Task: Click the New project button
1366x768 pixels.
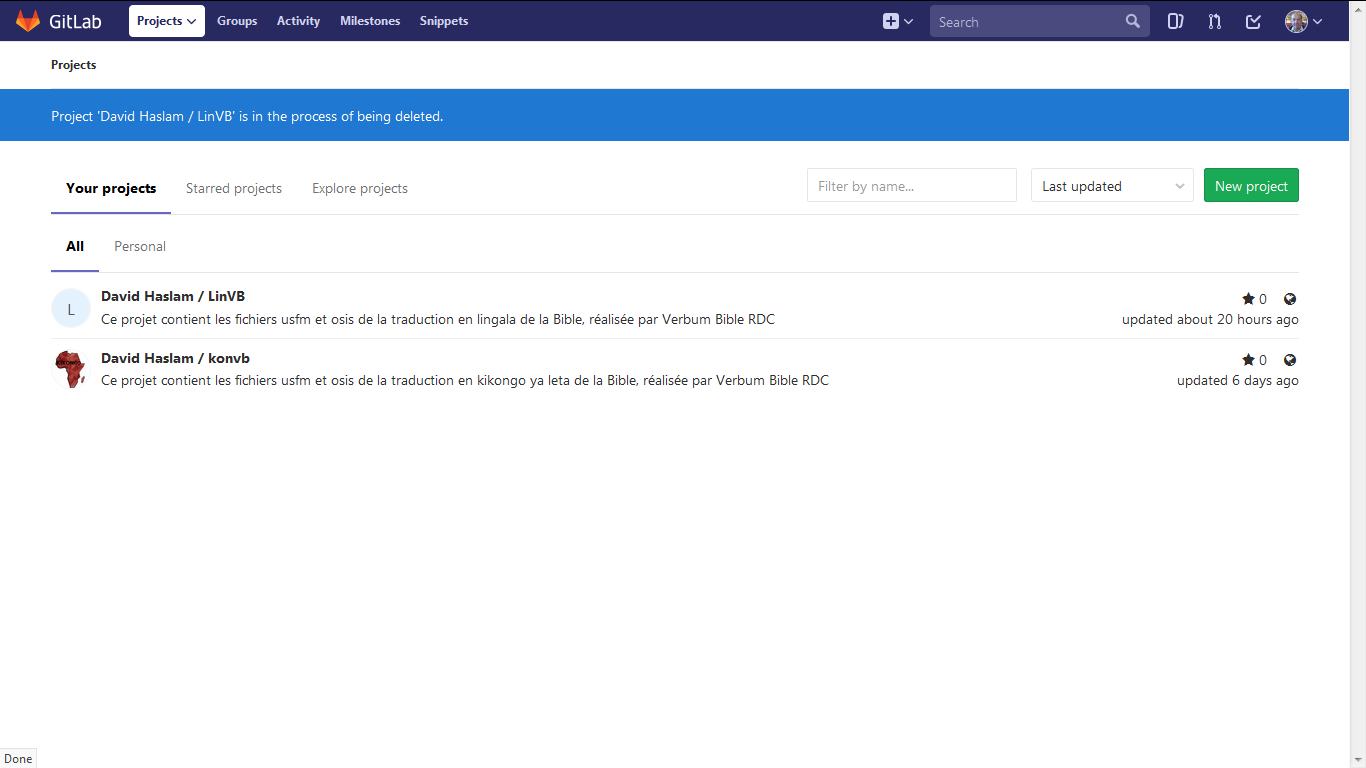Action: [1251, 186]
